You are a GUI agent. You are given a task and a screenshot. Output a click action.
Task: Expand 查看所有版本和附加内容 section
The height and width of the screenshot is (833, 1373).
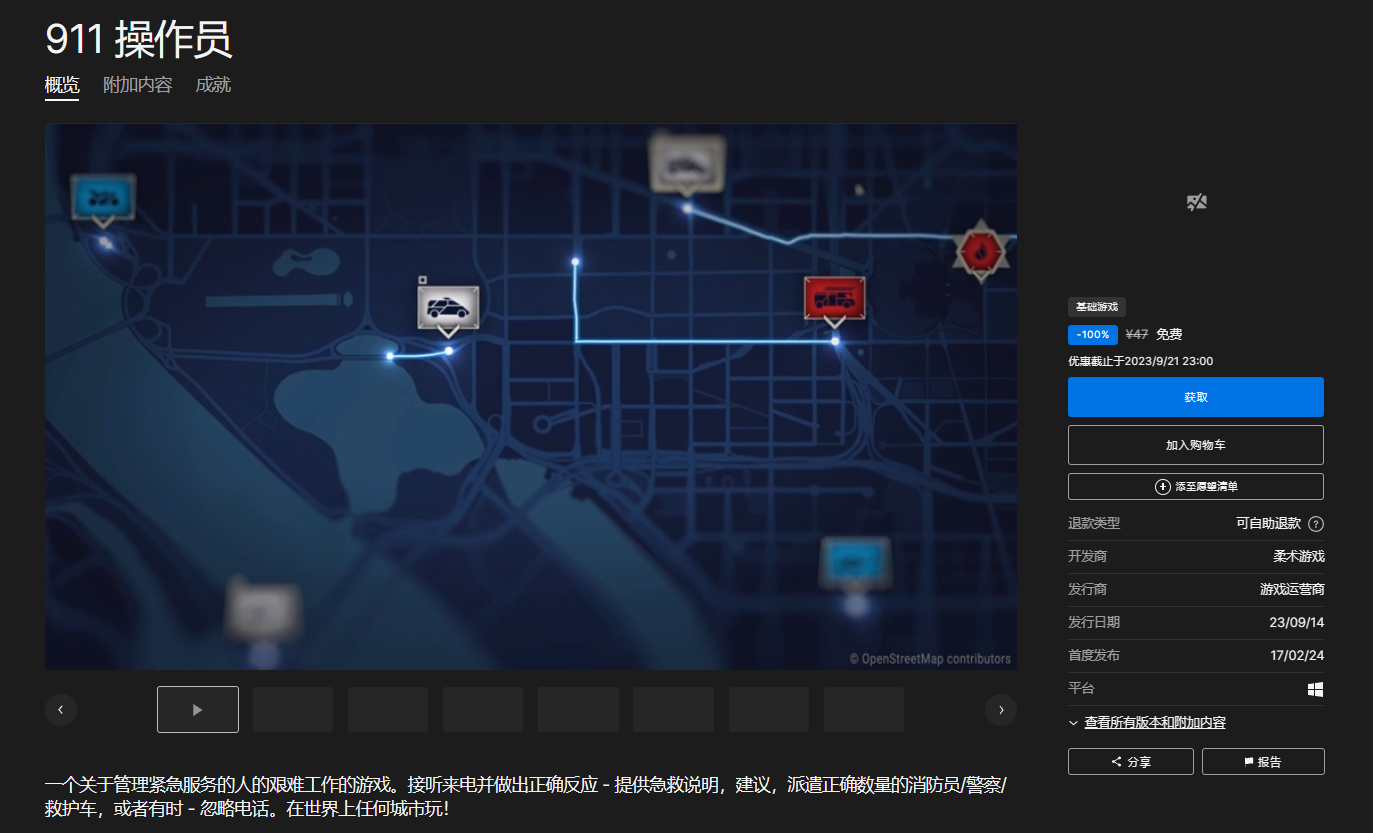click(1154, 723)
